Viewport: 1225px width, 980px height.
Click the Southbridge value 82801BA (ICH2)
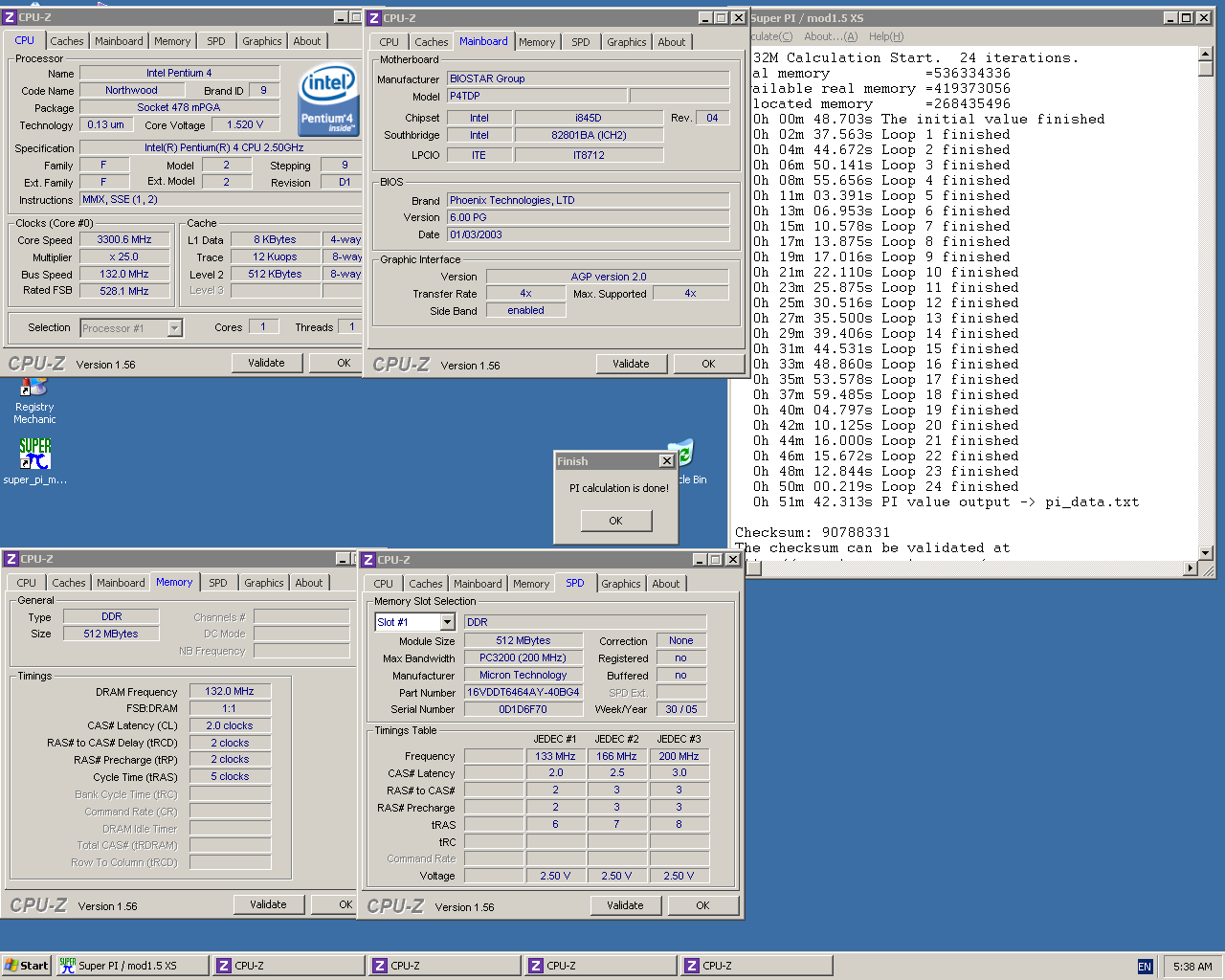point(589,135)
